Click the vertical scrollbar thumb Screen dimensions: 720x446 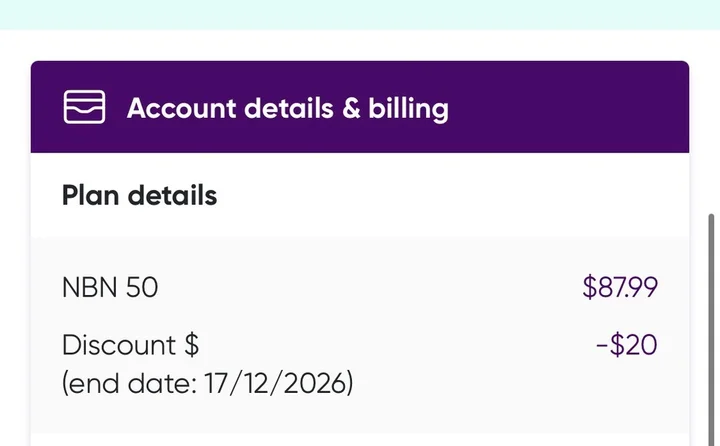pyautogui.click(x=712, y=330)
